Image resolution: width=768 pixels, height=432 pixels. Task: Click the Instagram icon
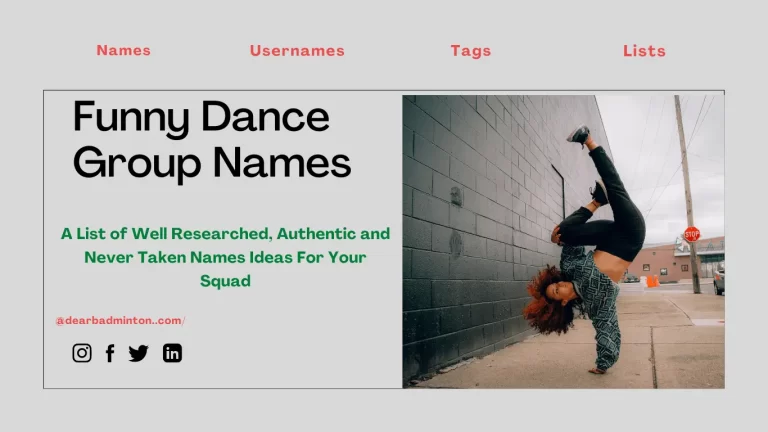82,353
